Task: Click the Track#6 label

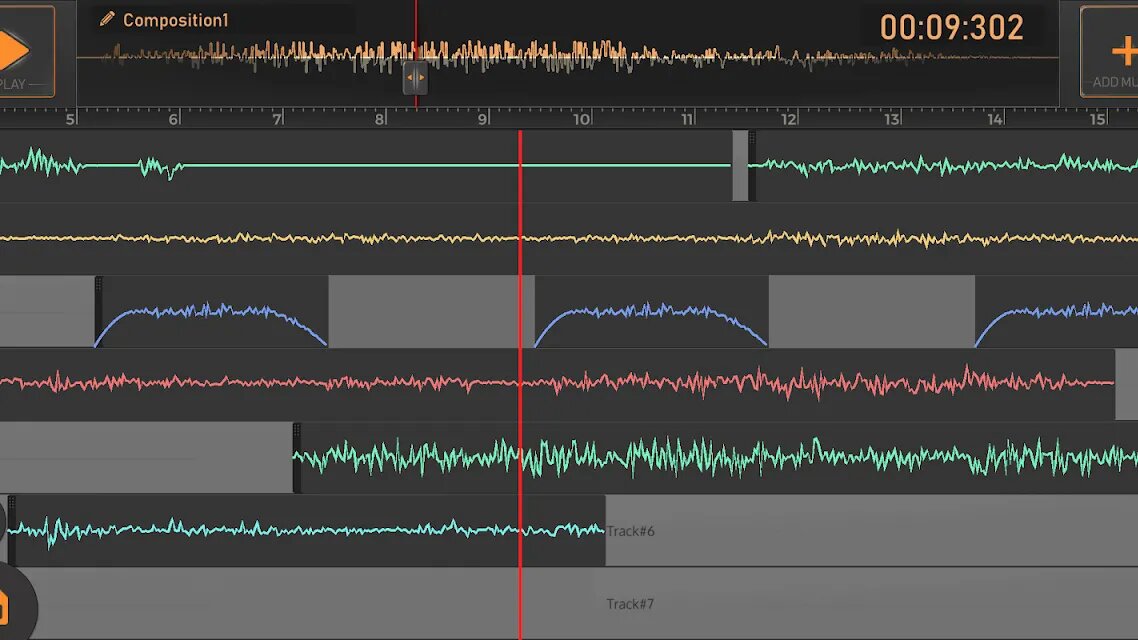Action: coord(630,531)
